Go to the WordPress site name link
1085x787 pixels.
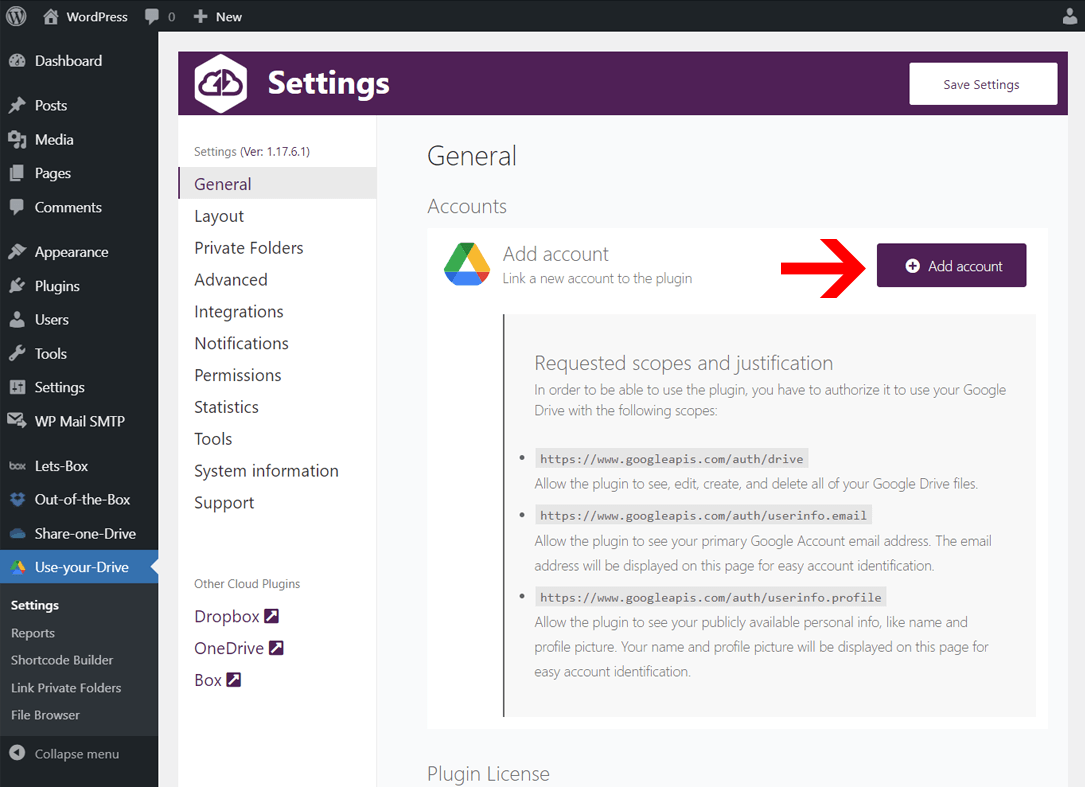(97, 17)
